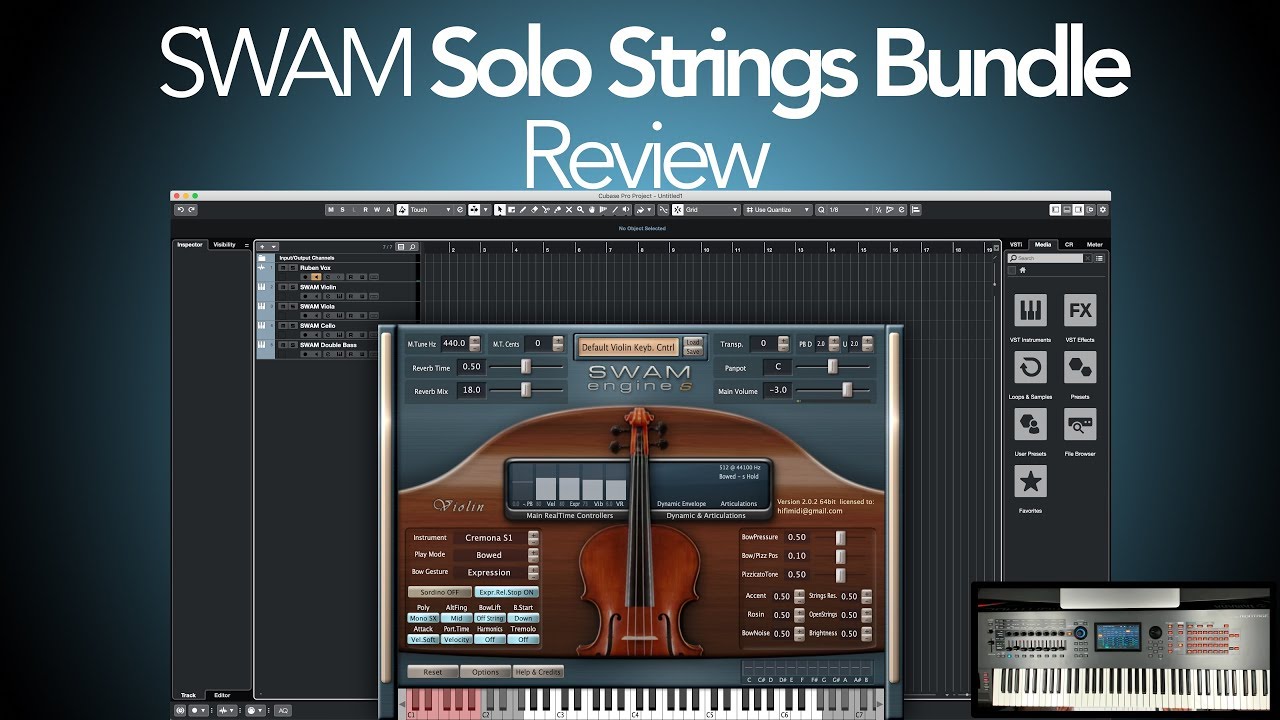Open the VST Effects FX tile

point(1080,311)
